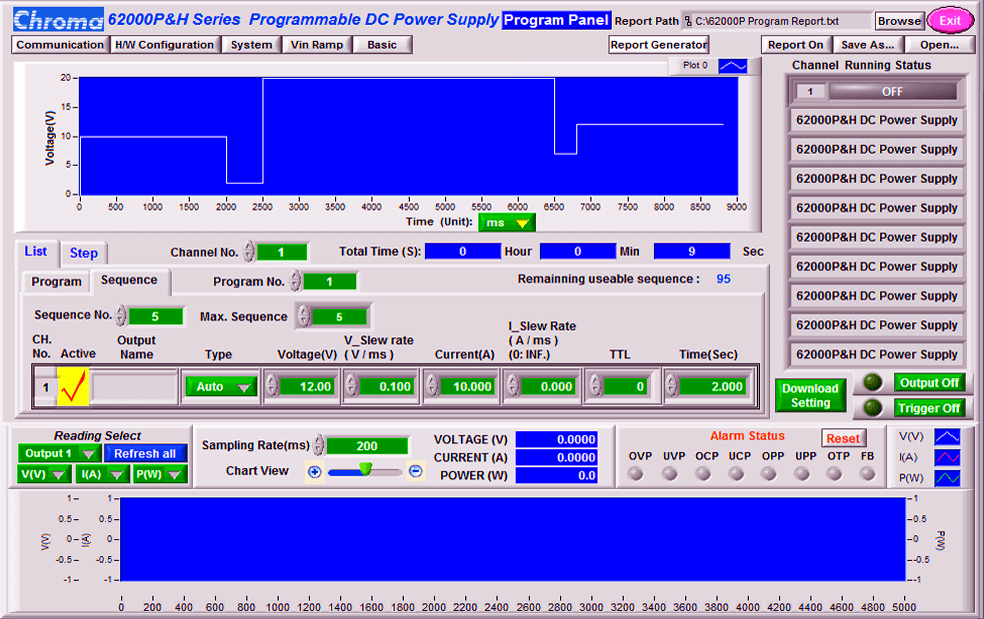Open the Communication menu
Viewport: 984px width, 619px height.
tap(60, 45)
